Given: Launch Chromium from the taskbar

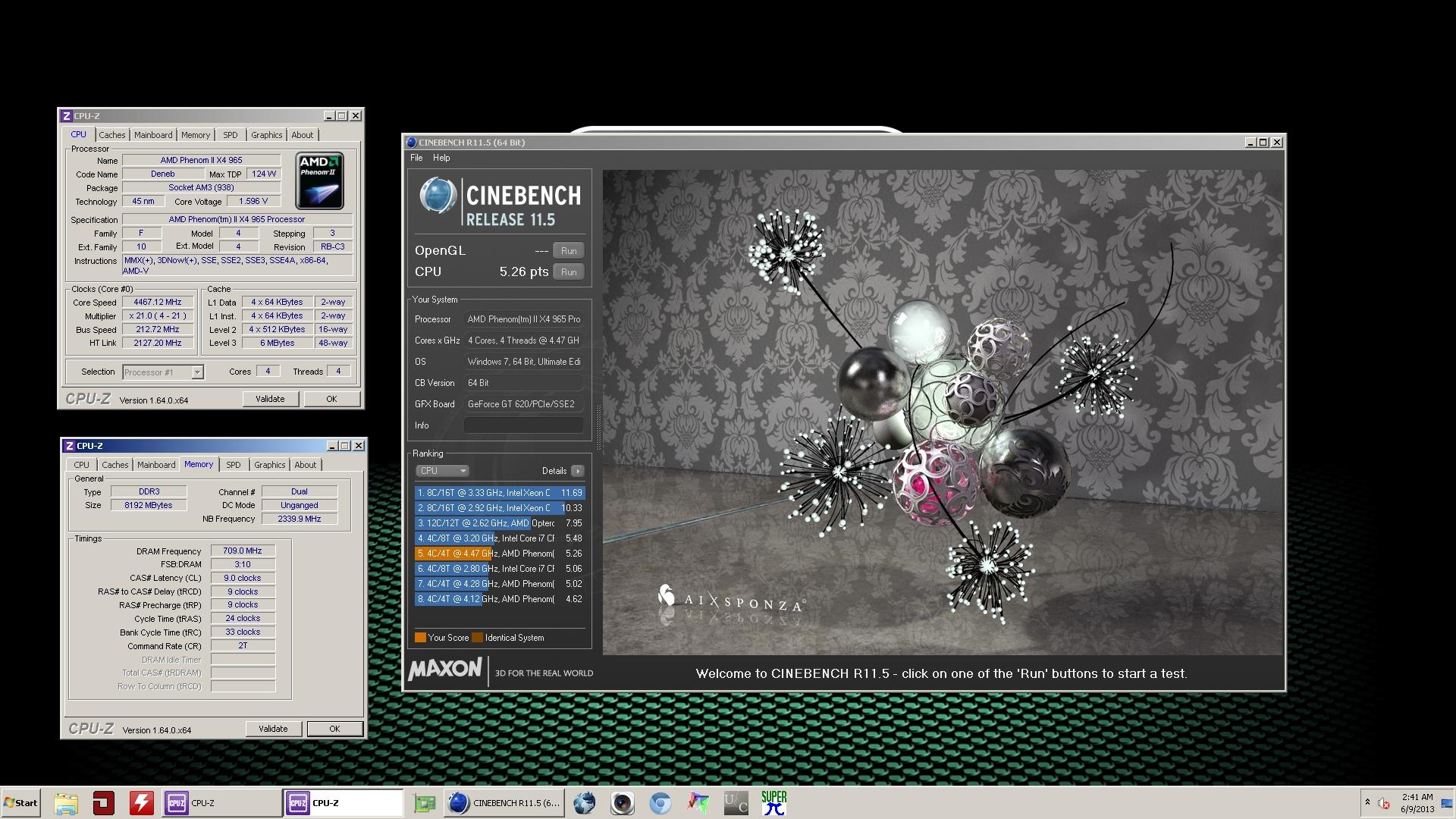Looking at the screenshot, I should point(661,803).
